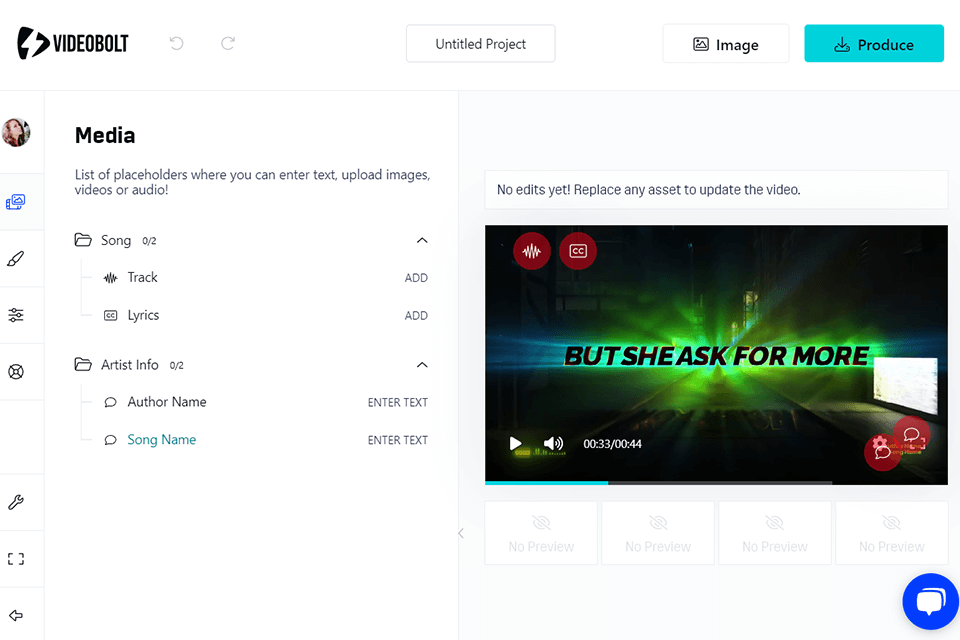
Task: Select the Media sidebar tab icon
Action: point(16,201)
